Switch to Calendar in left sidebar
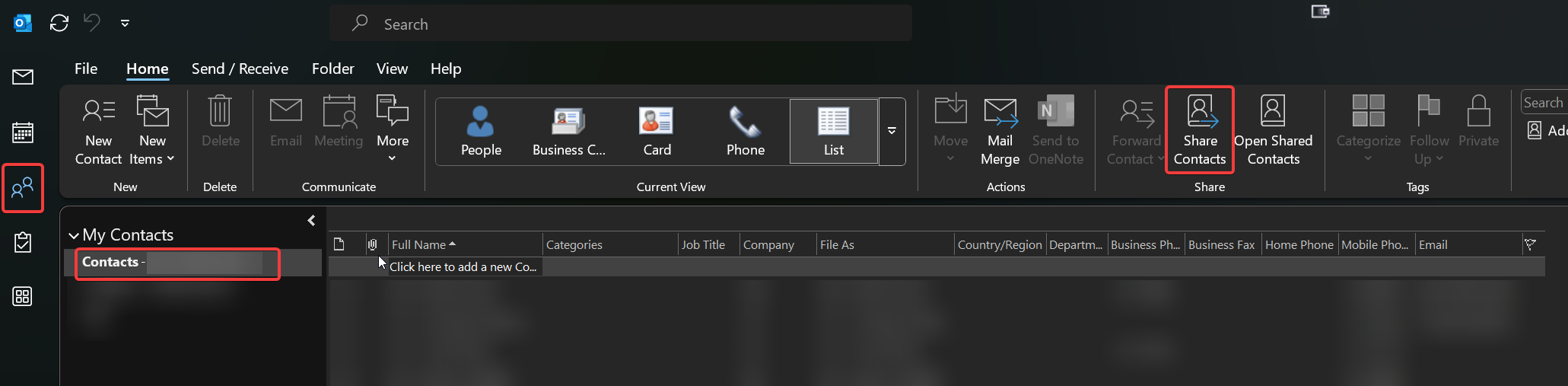The height and width of the screenshot is (386, 1568). point(23,132)
